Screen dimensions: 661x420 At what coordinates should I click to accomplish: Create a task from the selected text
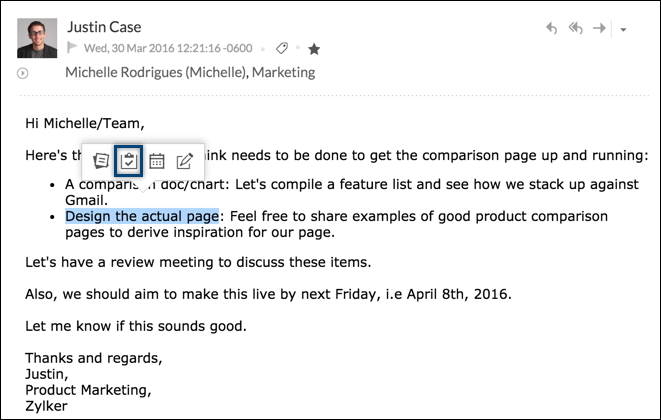(128, 161)
